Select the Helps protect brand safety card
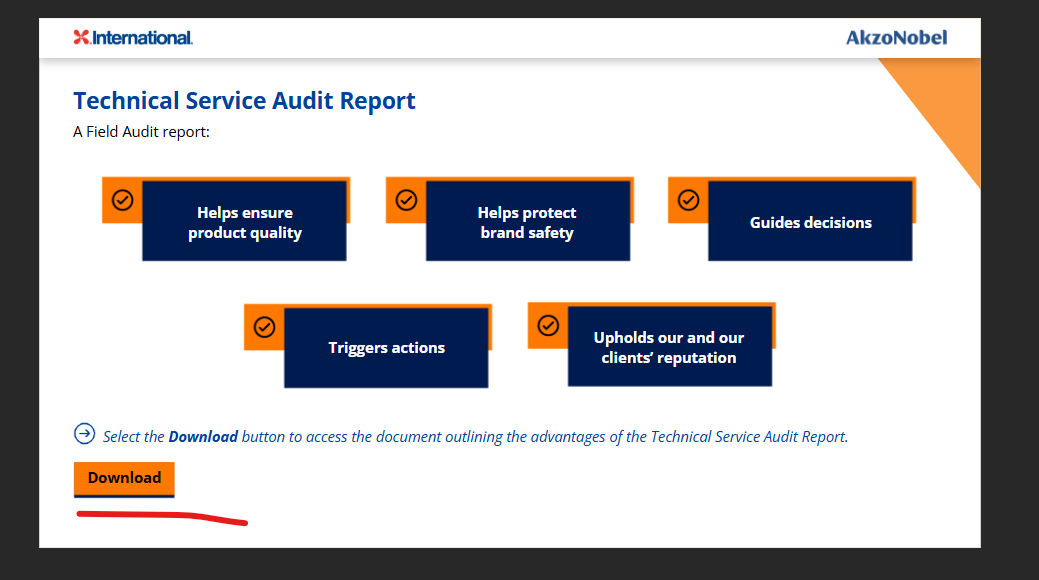The width and height of the screenshot is (1039, 580). (527, 222)
